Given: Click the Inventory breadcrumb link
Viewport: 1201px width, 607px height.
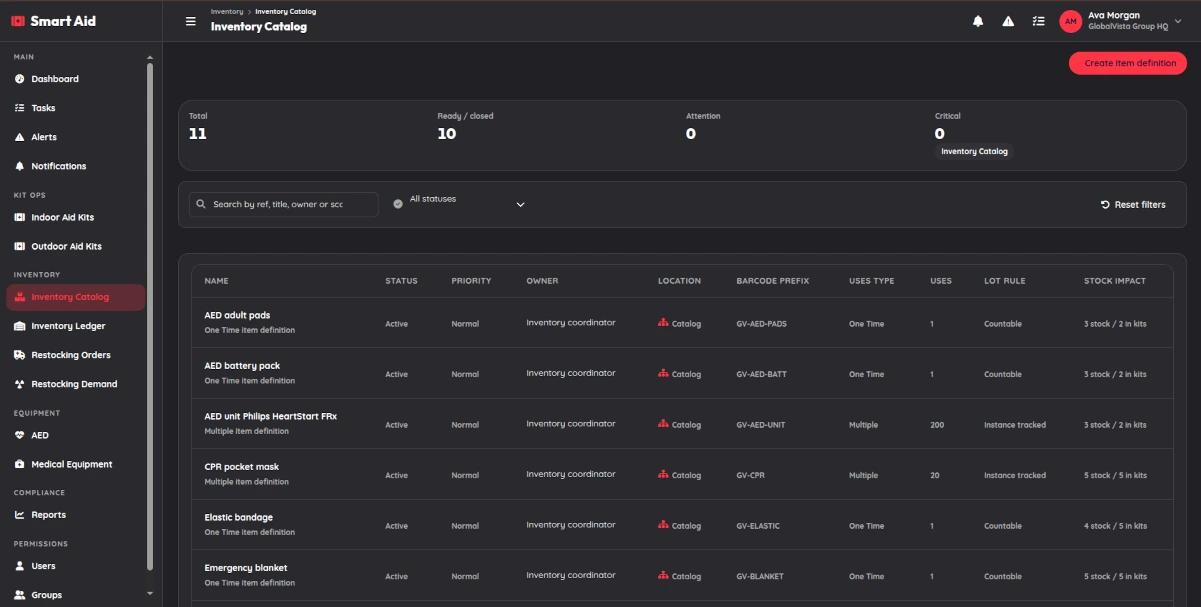Looking at the screenshot, I should pyautogui.click(x=227, y=11).
